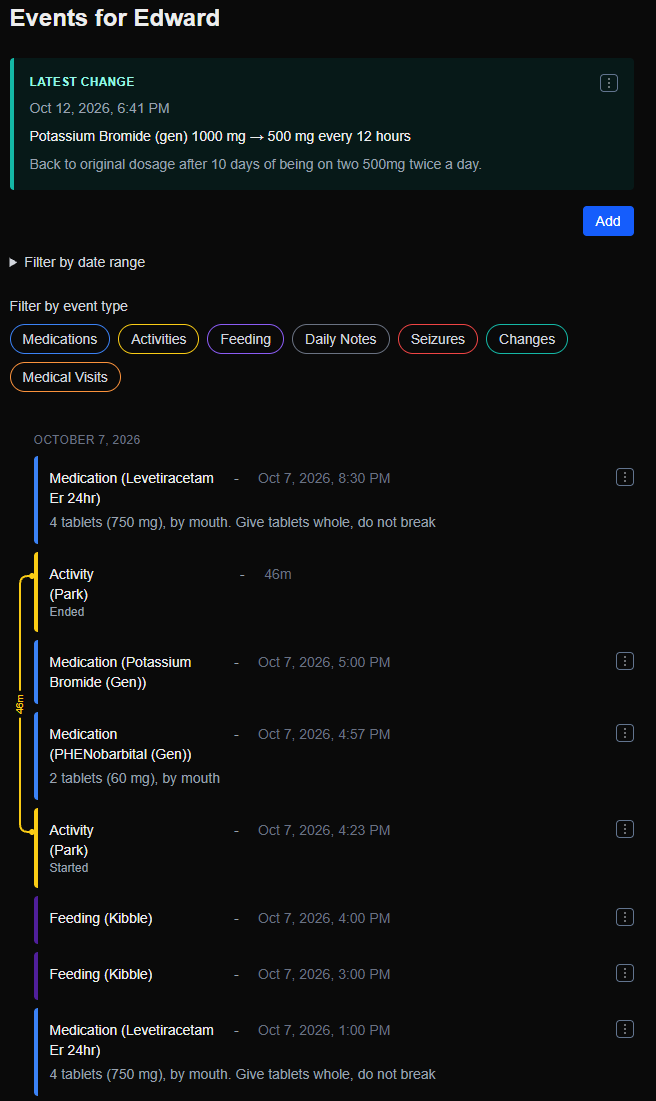Screen dimensions: 656x1101
Task: Click '2 tablets (60 mg), by mouth' text
Action: [135, 778]
